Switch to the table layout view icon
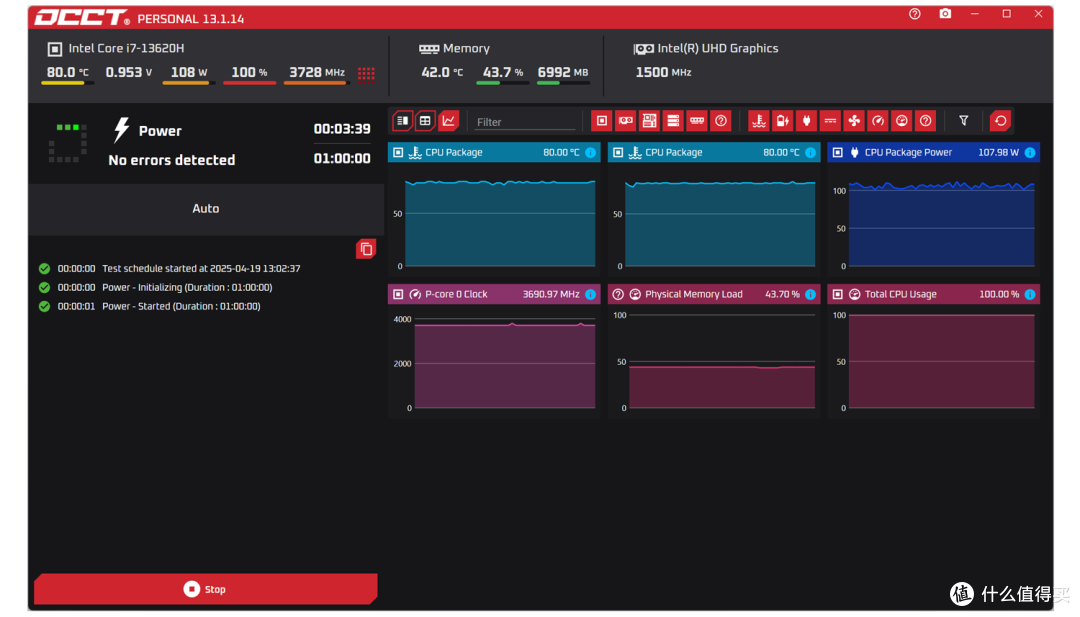Image resolution: width=1080 pixels, height=617 pixels. [426, 121]
